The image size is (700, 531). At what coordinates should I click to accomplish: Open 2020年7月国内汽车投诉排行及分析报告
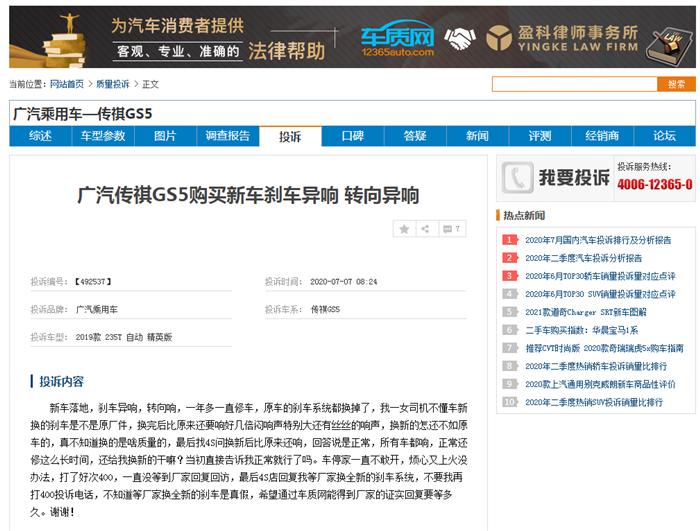click(x=598, y=240)
